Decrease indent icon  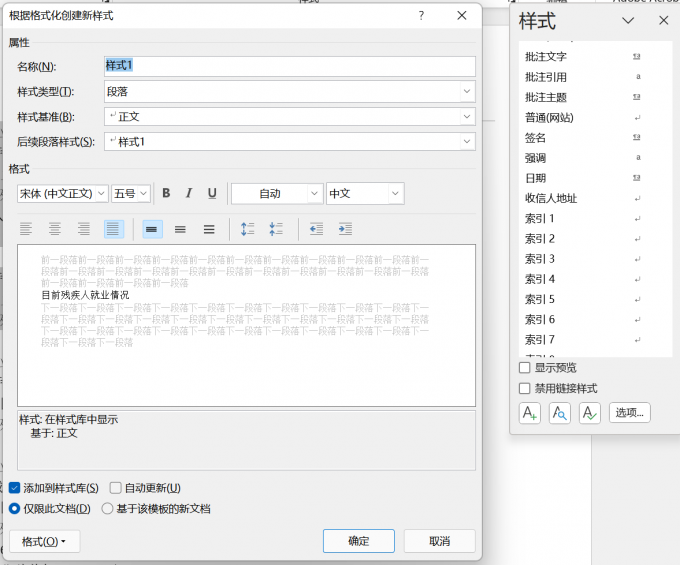point(317,229)
